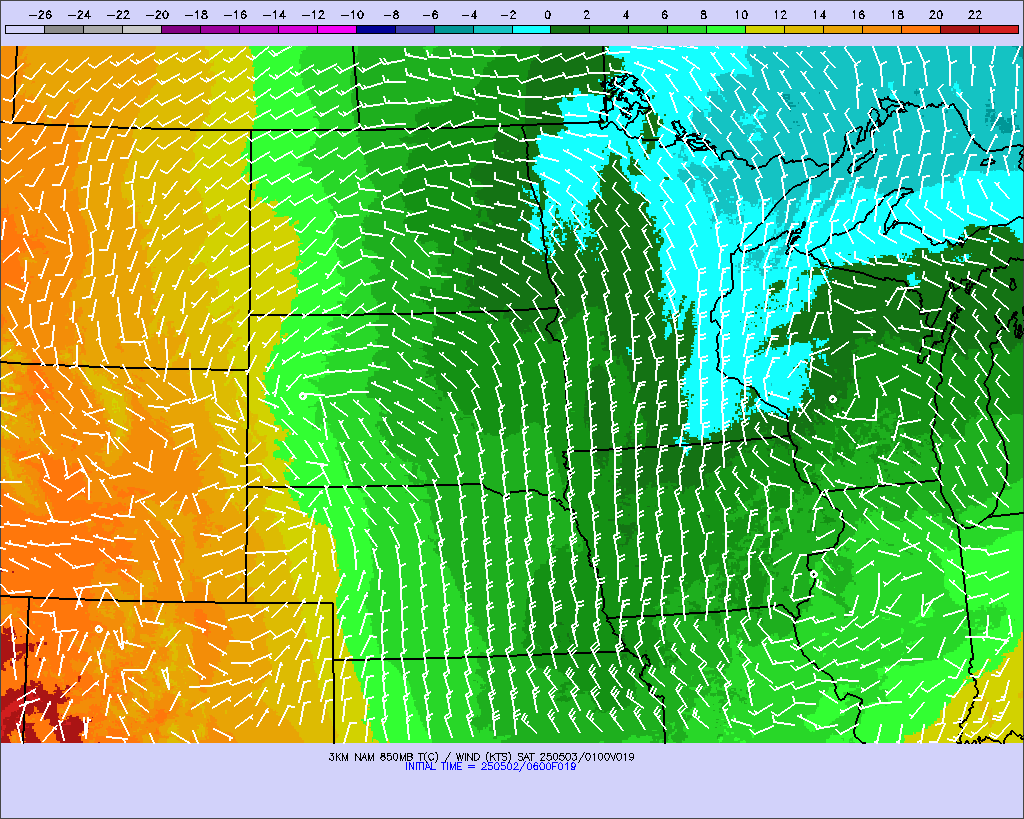Click the station circle marker on Iowa-Illinois border

pyautogui.click(x=814, y=575)
